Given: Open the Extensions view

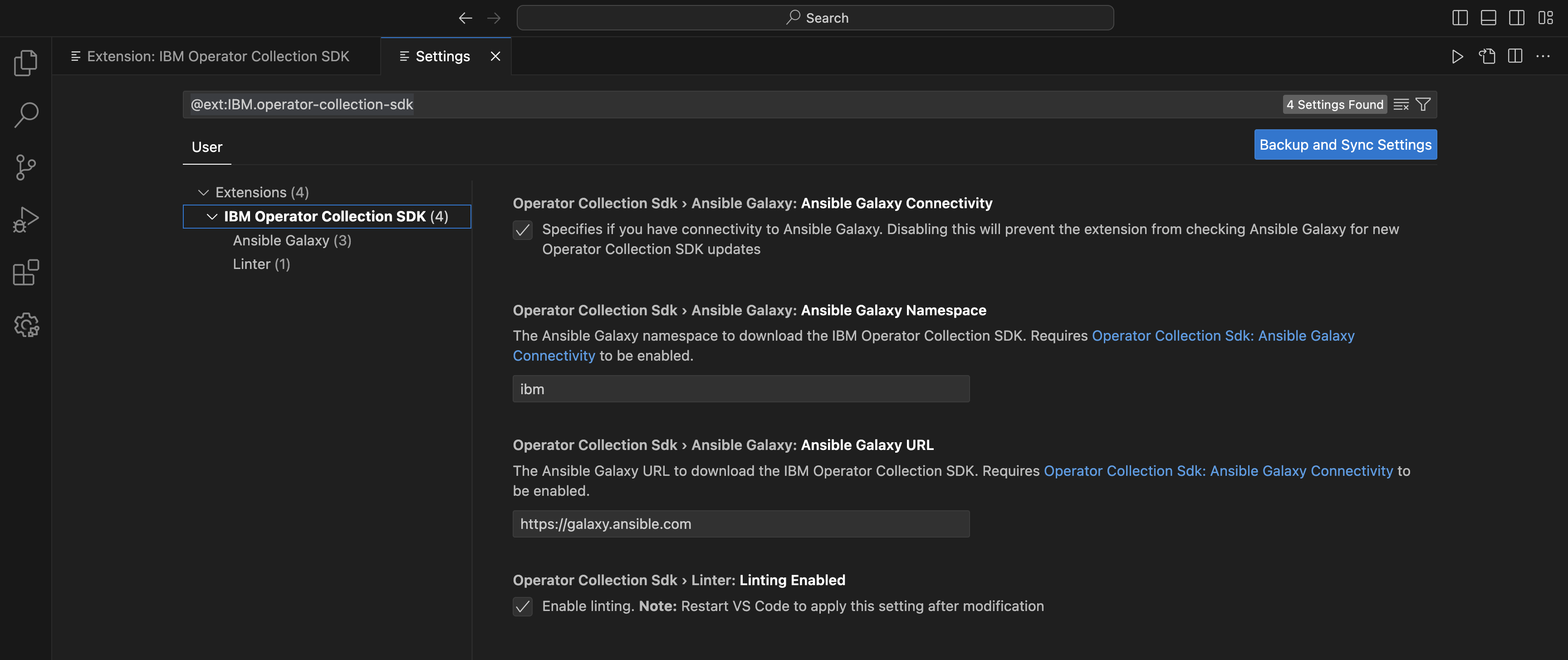Looking at the screenshot, I should (x=25, y=273).
